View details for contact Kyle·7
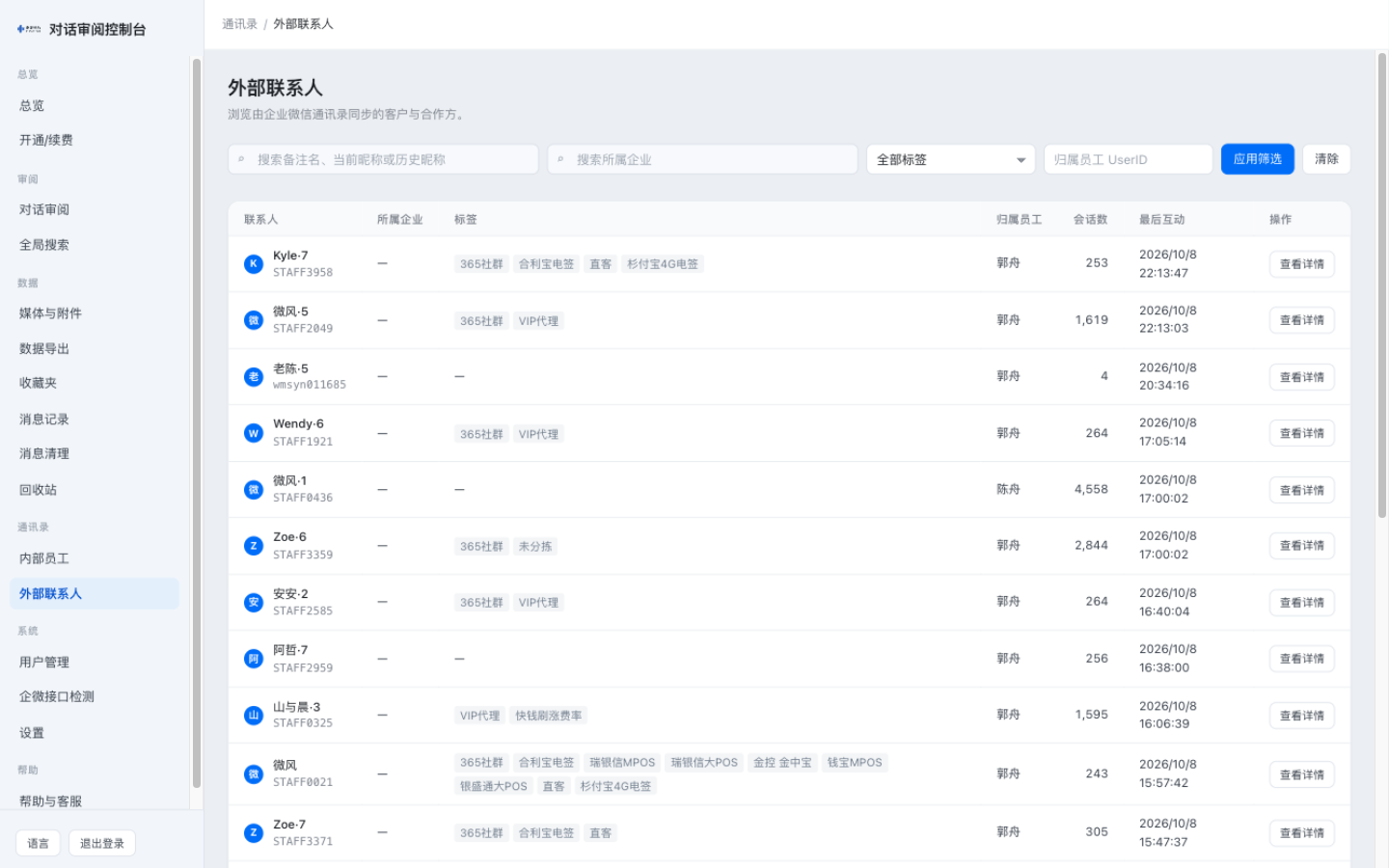The height and width of the screenshot is (868, 1389). (x=1301, y=264)
